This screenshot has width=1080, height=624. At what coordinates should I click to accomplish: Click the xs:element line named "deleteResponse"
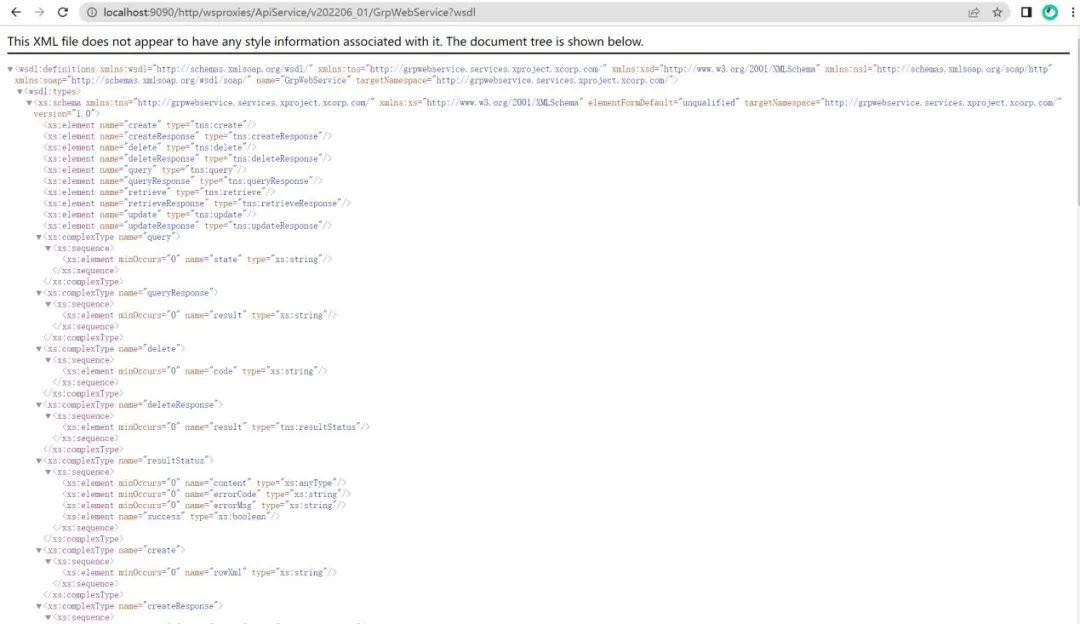[x=187, y=158]
